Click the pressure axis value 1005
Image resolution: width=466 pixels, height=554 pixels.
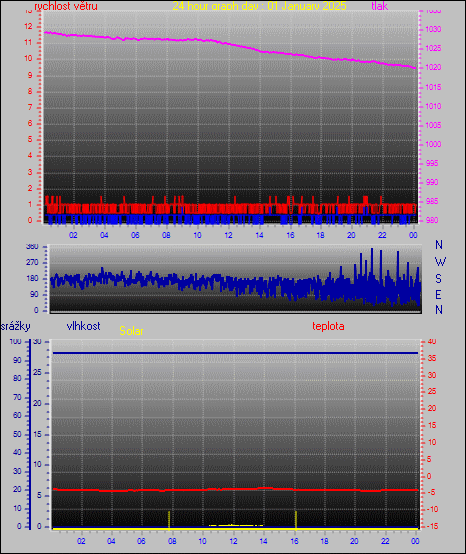433,125
